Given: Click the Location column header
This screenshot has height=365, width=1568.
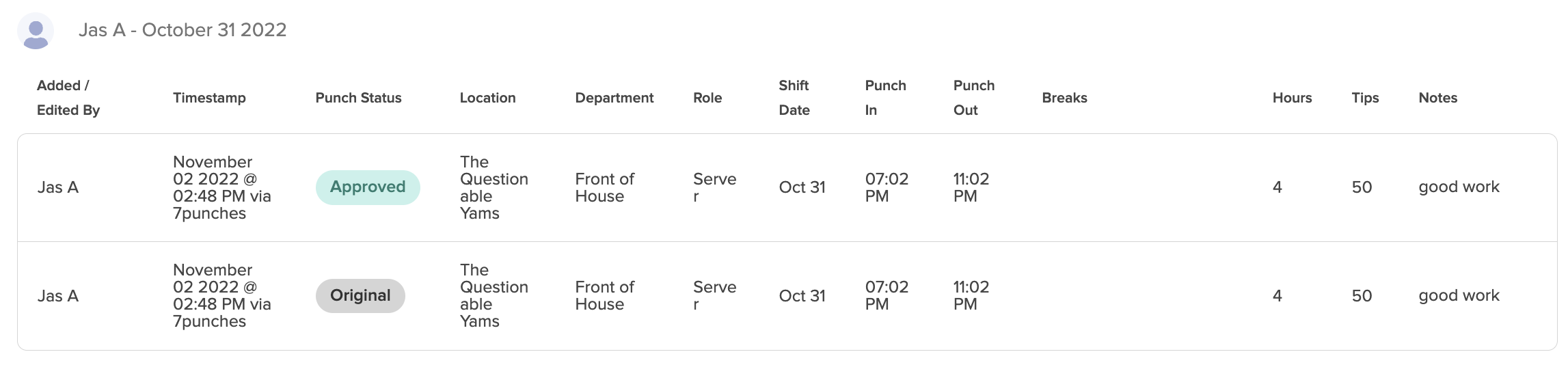Looking at the screenshot, I should pos(487,98).
